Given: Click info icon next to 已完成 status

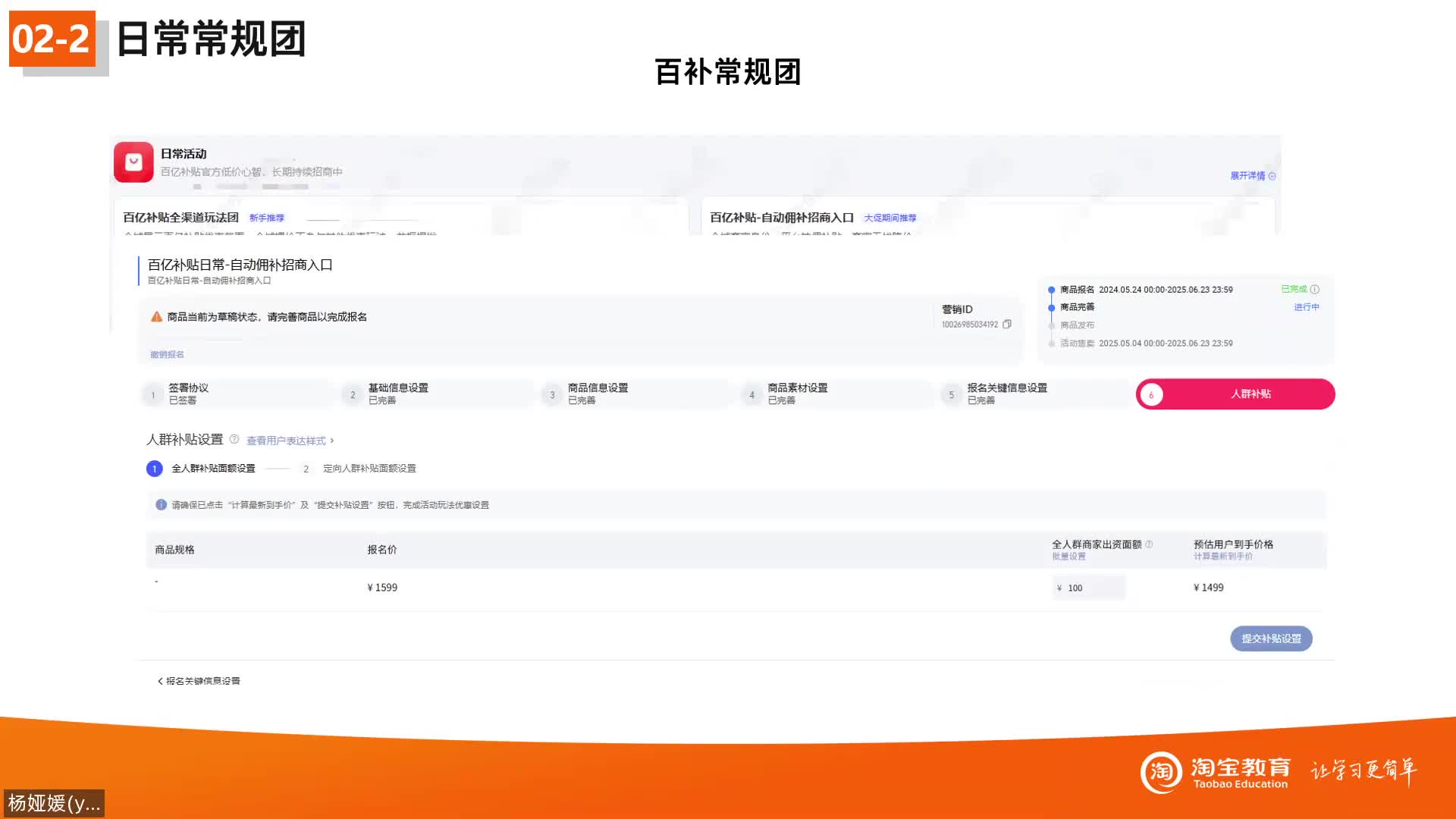Looking at the screenshot, I should 1315,289.
